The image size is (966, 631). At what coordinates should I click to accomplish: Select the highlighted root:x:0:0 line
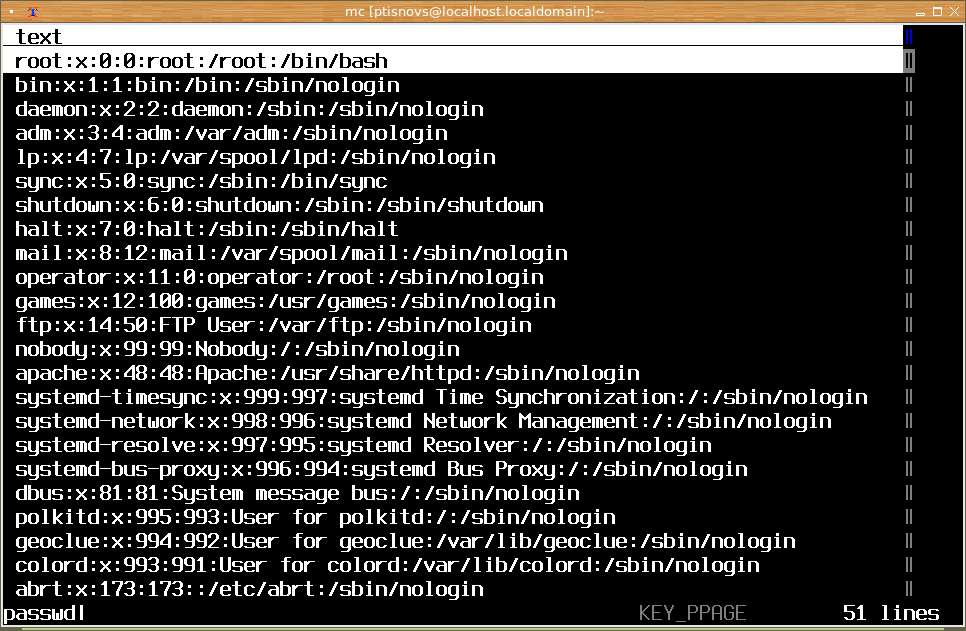453,61
